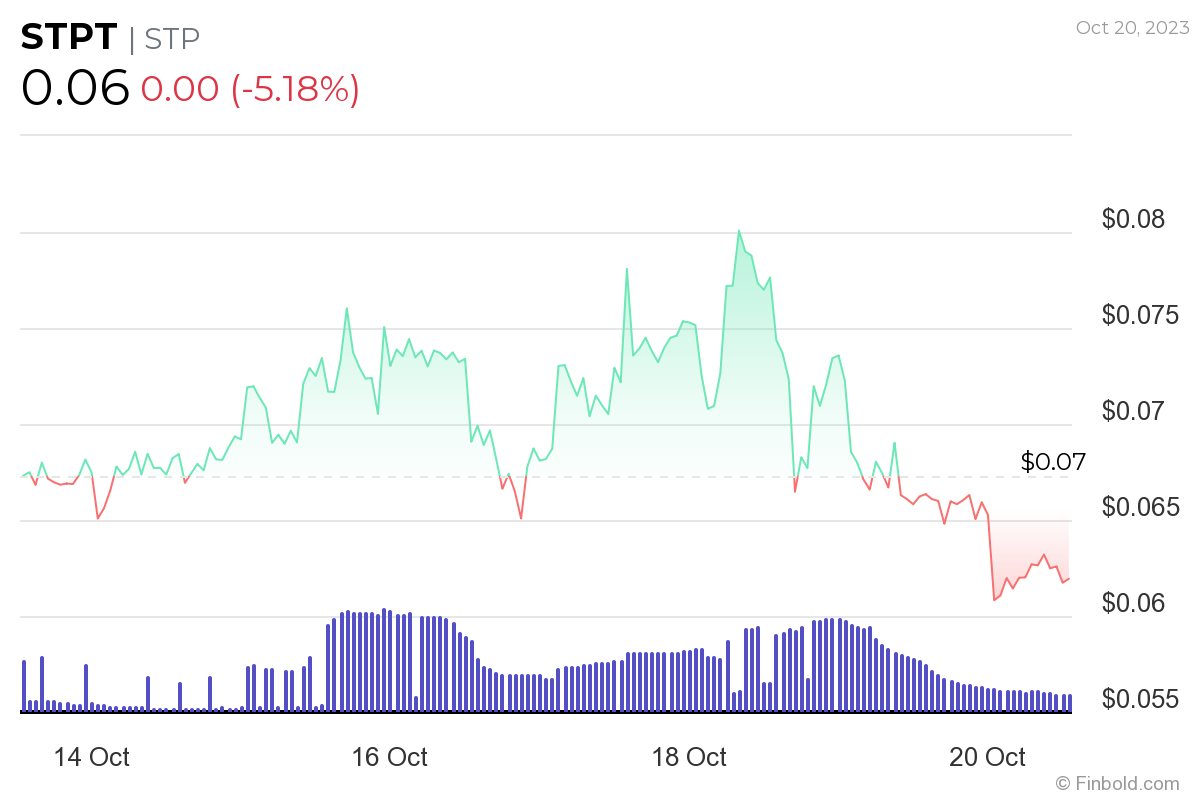The width and height of the screenshot is (1200, 800).
Task: Click the $0.07 dashed reference line label
Action: click(1052, 461)
